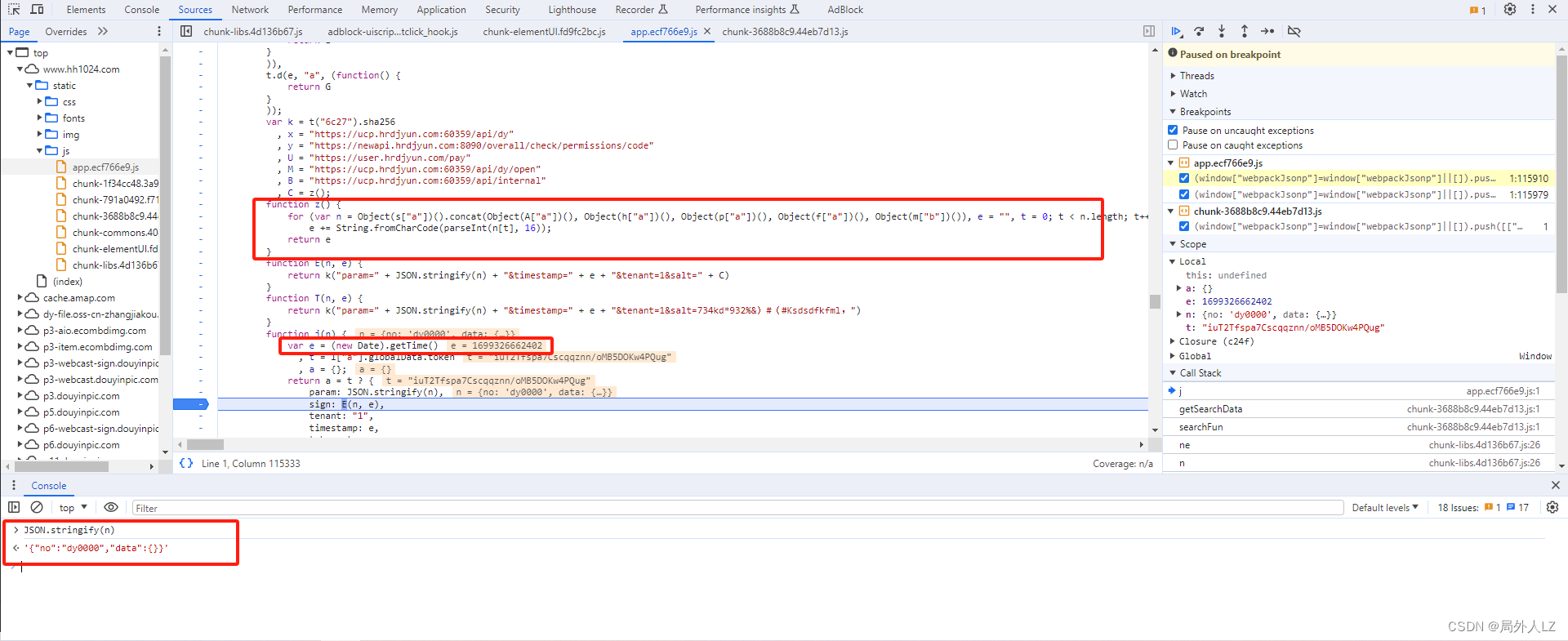Expand local variable n in Scope
1568x641 pixels.
click(1178, 314)
